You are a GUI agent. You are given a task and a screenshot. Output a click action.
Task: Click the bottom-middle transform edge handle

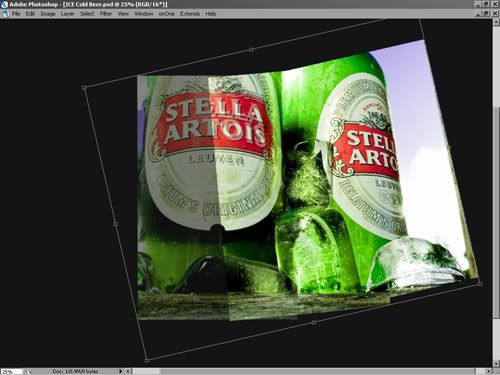pos(314,322)
